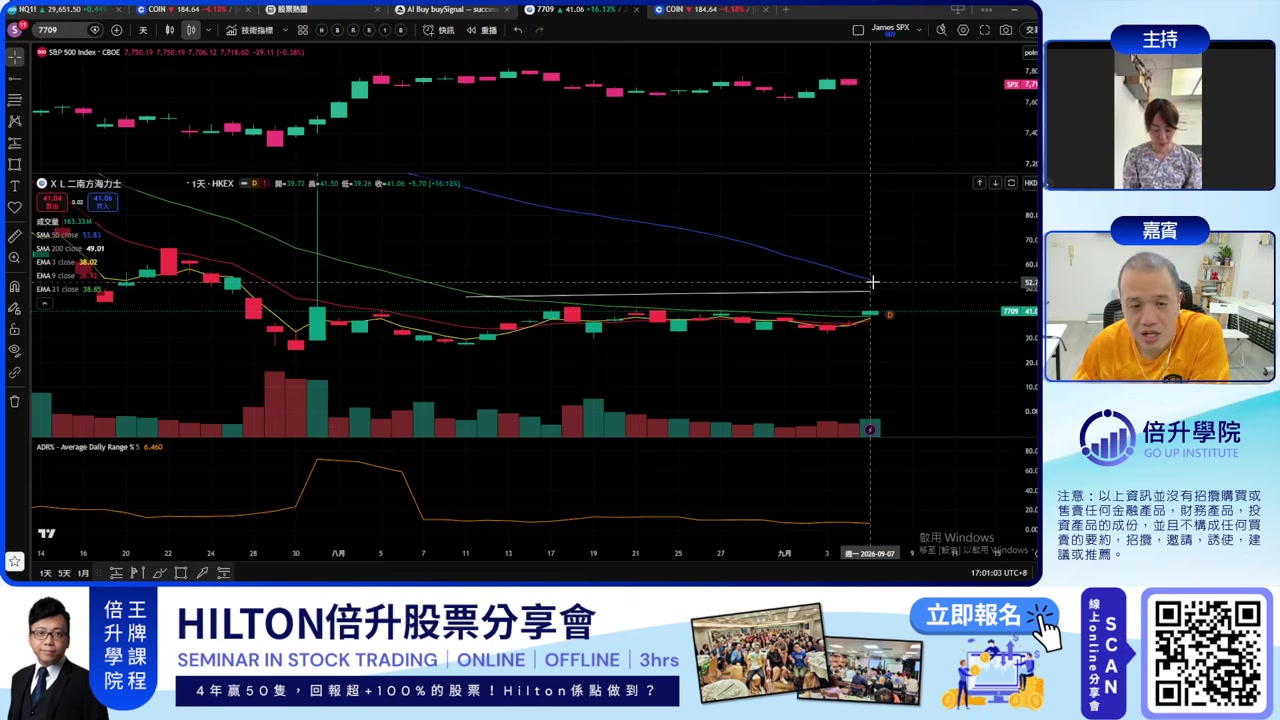Start bar replay with 重播 button

point(482,30)
